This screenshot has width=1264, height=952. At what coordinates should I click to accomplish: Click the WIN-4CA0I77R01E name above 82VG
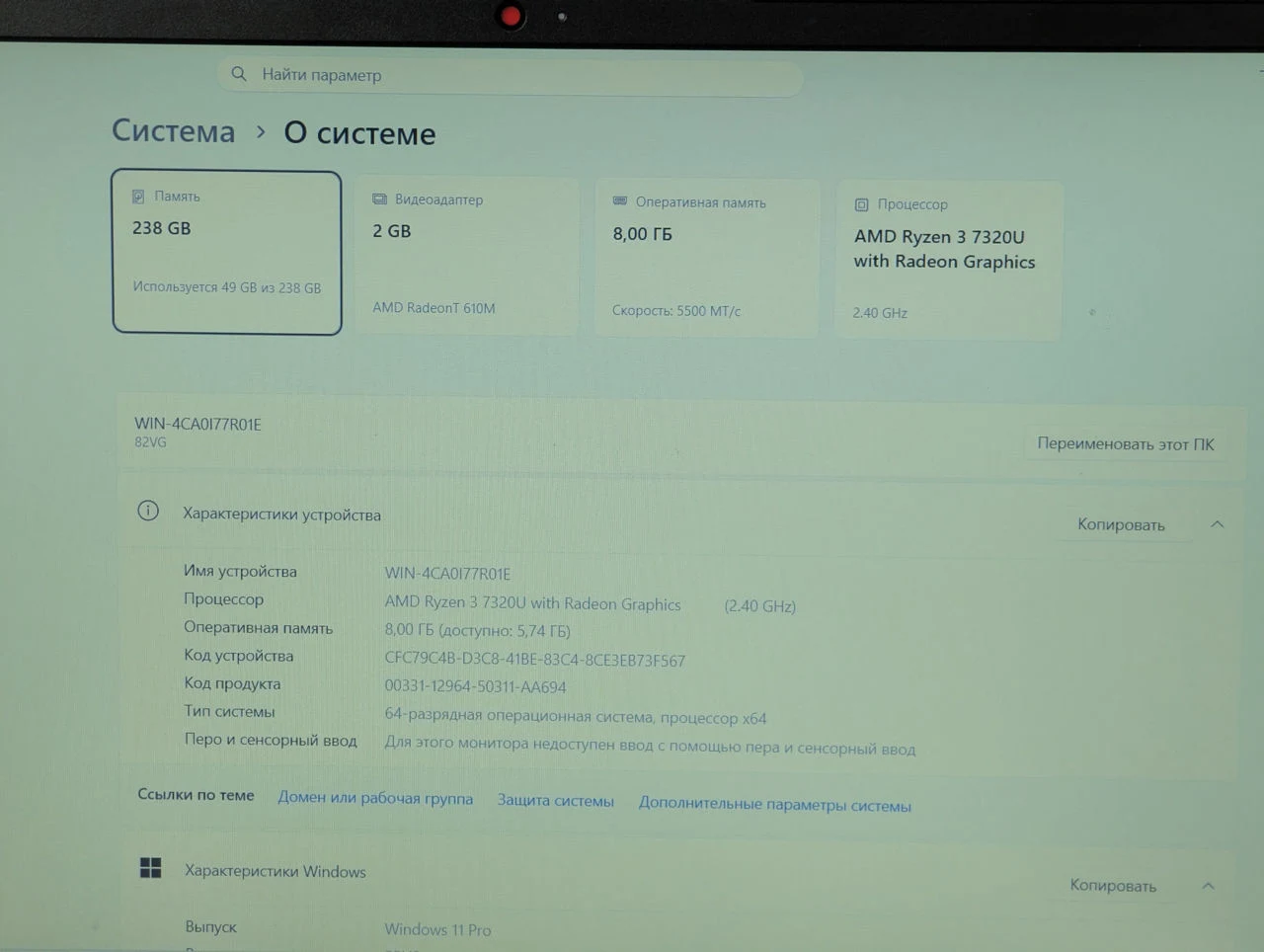coord(197,424)
